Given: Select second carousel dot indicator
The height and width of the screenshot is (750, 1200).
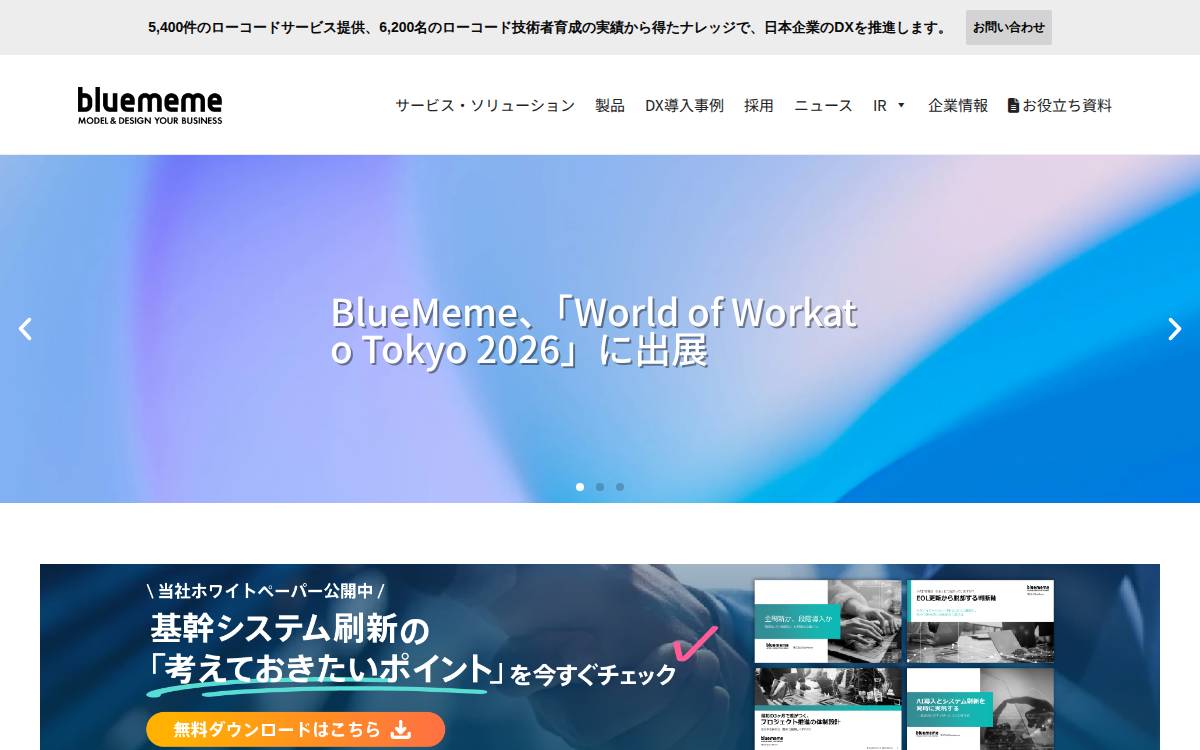Looking at the screenshot, I should [600, 487].
